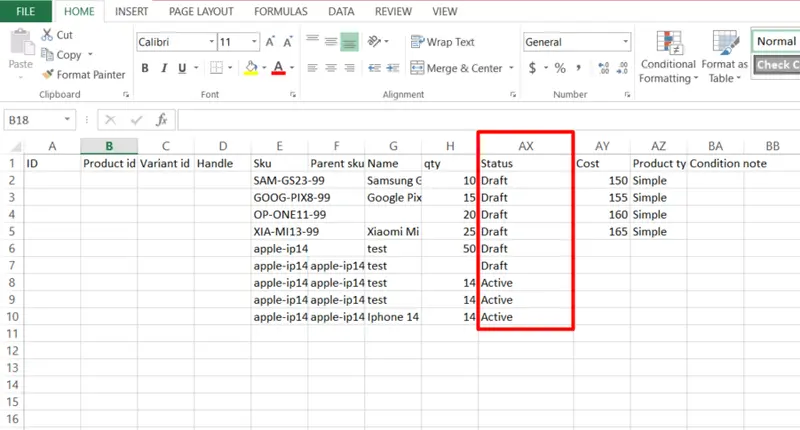The image size is (800, 430).
Task: Switch to the INSERT ribbon tab
Action: point(133,12)
